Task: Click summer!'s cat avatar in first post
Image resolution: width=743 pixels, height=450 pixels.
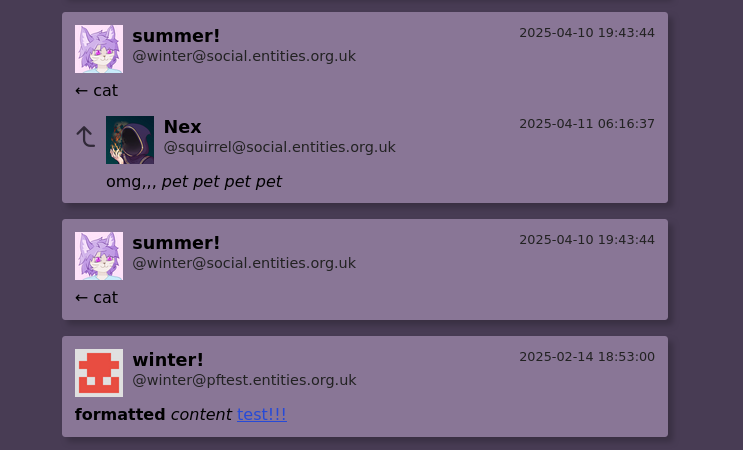Action: click(x=99, y=49)
